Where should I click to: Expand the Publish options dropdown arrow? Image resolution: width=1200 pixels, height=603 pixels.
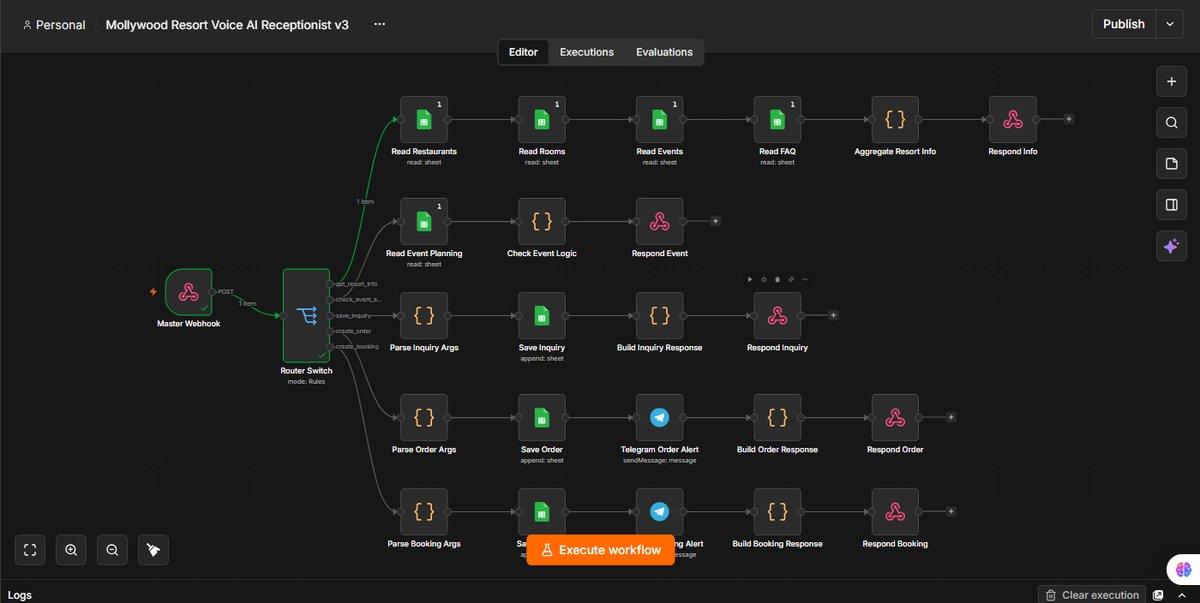[x=1170, y=24]
